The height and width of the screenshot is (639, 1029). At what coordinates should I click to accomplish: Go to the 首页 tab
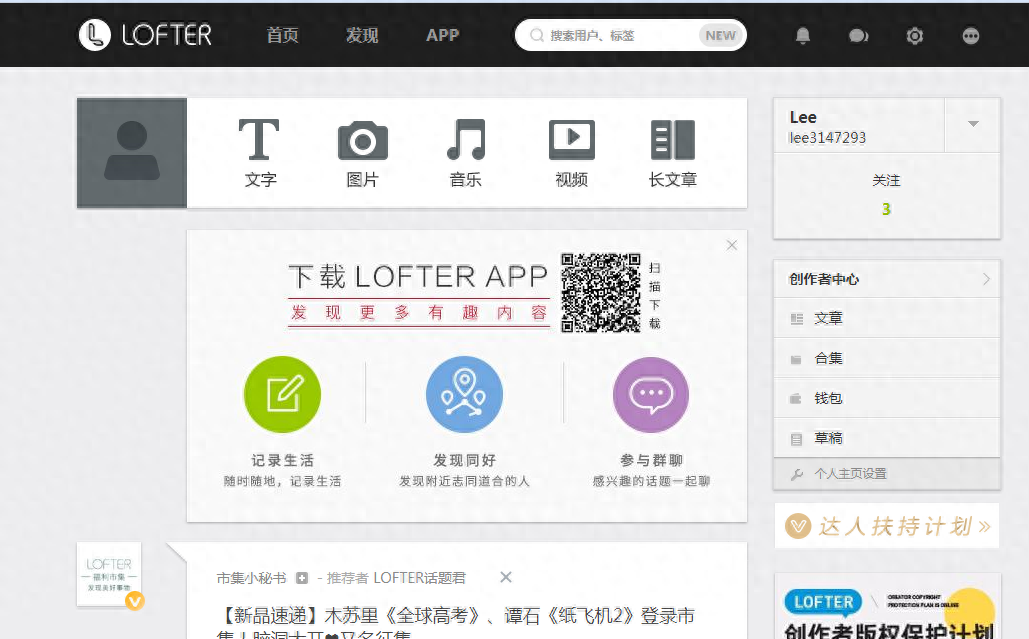(282, 35)
